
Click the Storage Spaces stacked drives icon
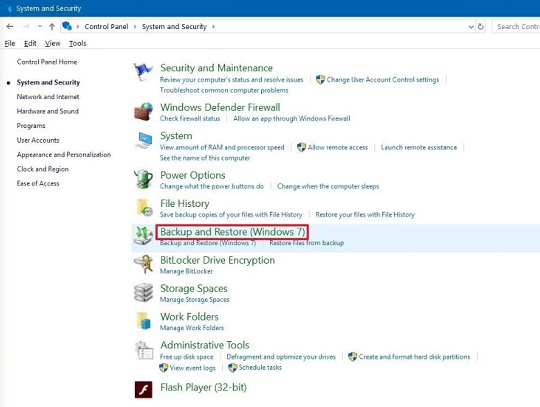(143, 292)
